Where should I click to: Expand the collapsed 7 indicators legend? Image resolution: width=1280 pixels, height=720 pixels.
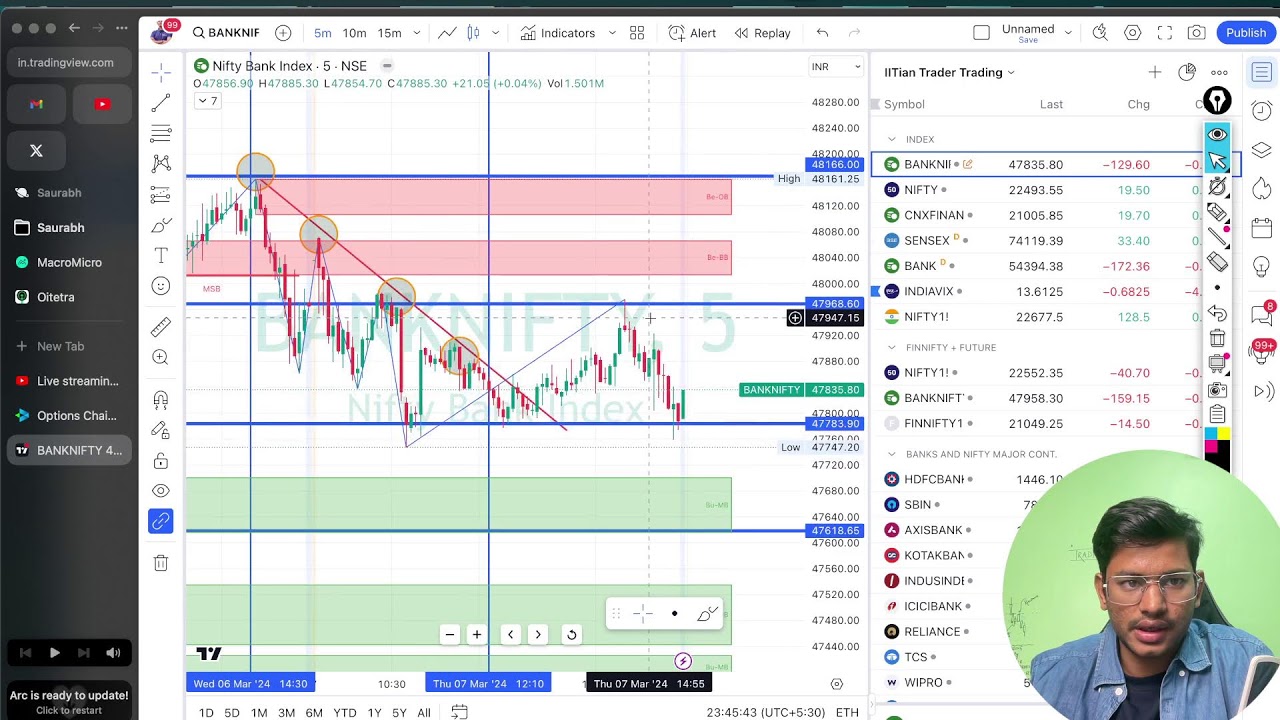pyautogui.click(x=207, y=101)
